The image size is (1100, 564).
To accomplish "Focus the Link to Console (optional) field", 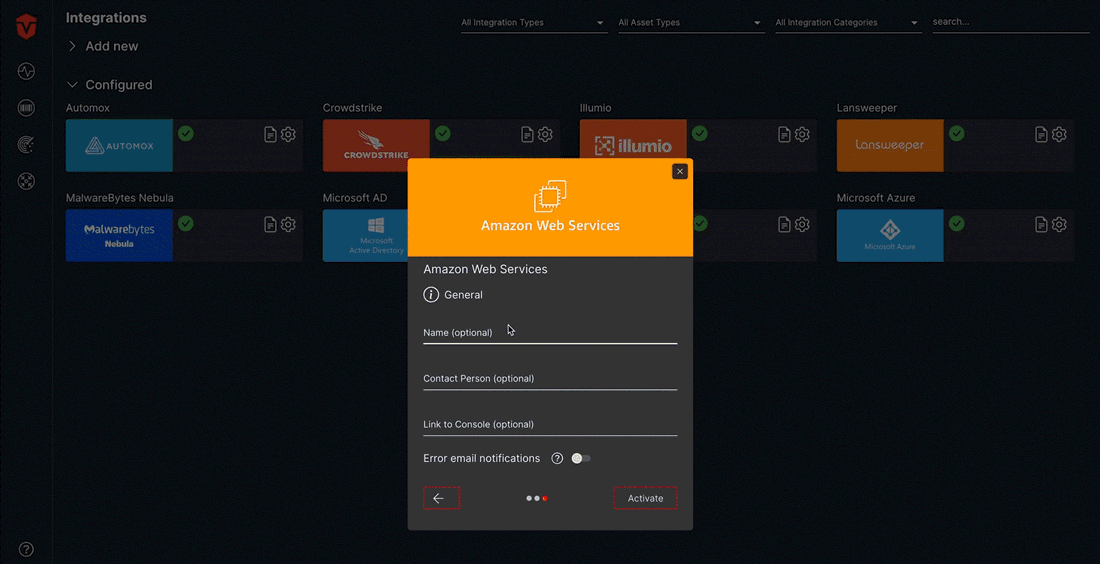I will (550, 424).
